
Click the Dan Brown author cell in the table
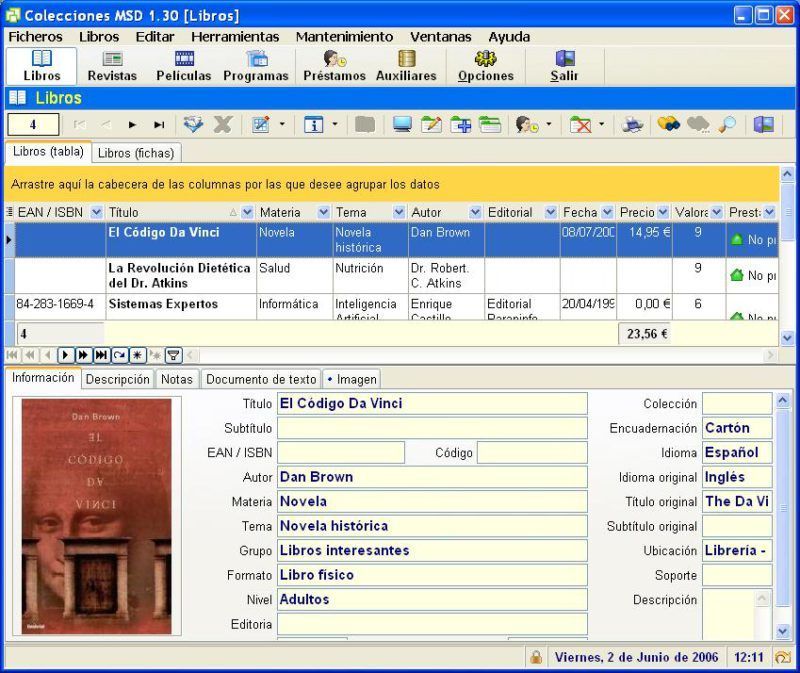[446, 239]
